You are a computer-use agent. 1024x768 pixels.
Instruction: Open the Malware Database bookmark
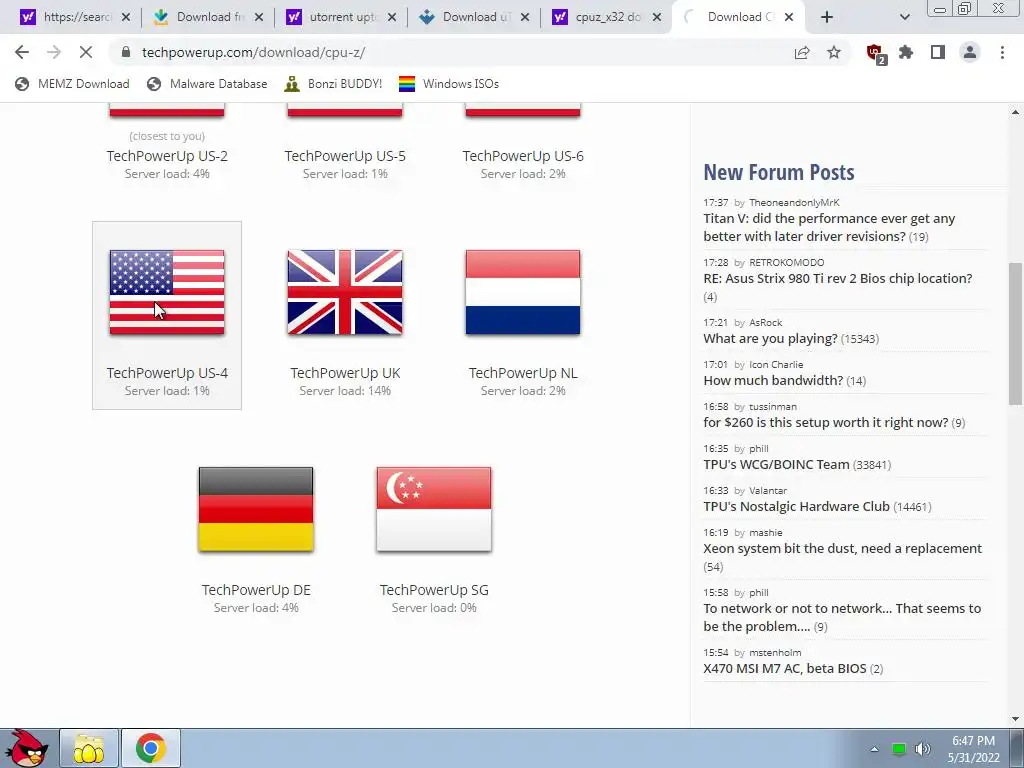(207, 84)
